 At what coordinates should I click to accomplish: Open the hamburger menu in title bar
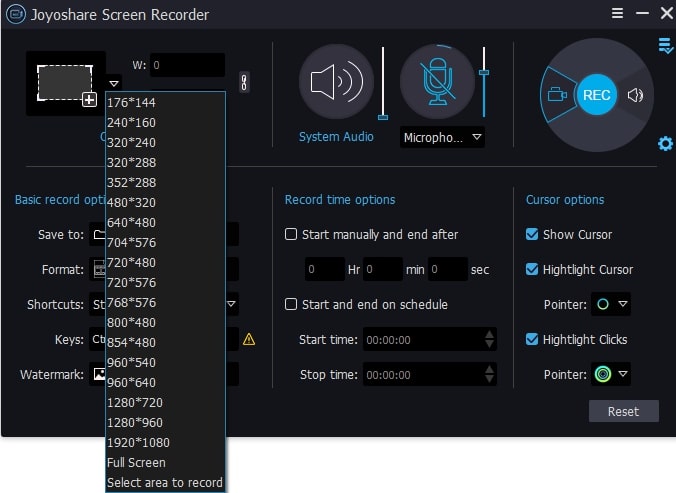[x=617, y=13]
